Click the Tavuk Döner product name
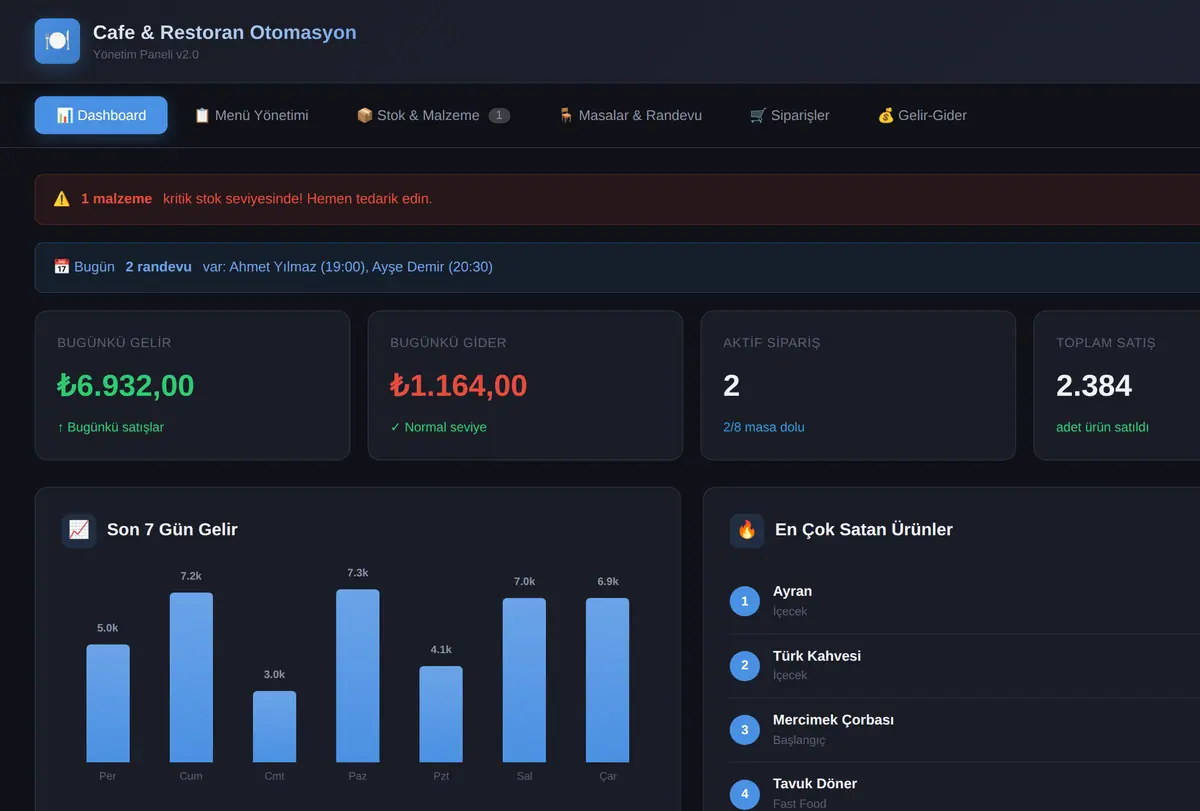1200x811 pixels. point(815,784)
